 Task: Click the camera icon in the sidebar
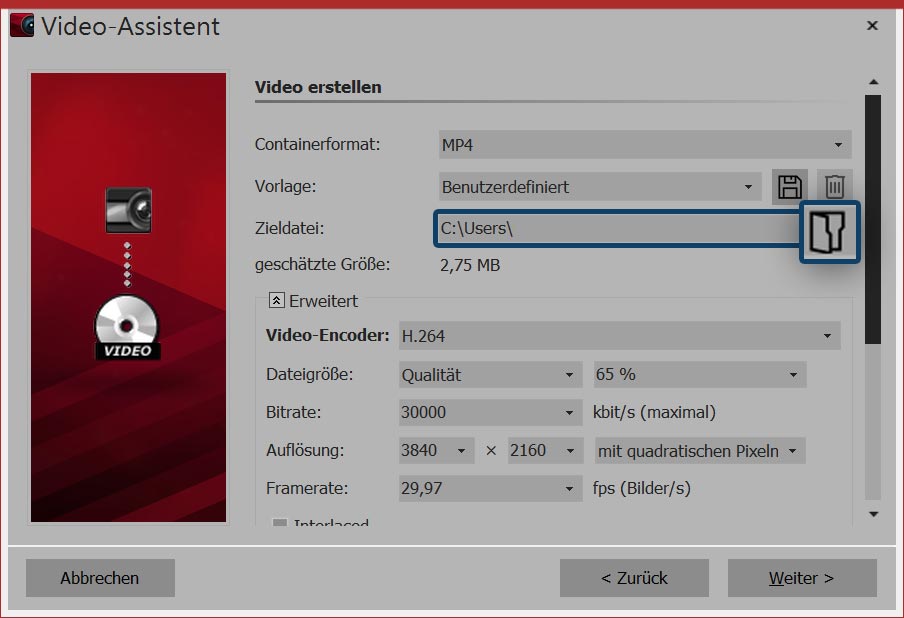[129, 210]
